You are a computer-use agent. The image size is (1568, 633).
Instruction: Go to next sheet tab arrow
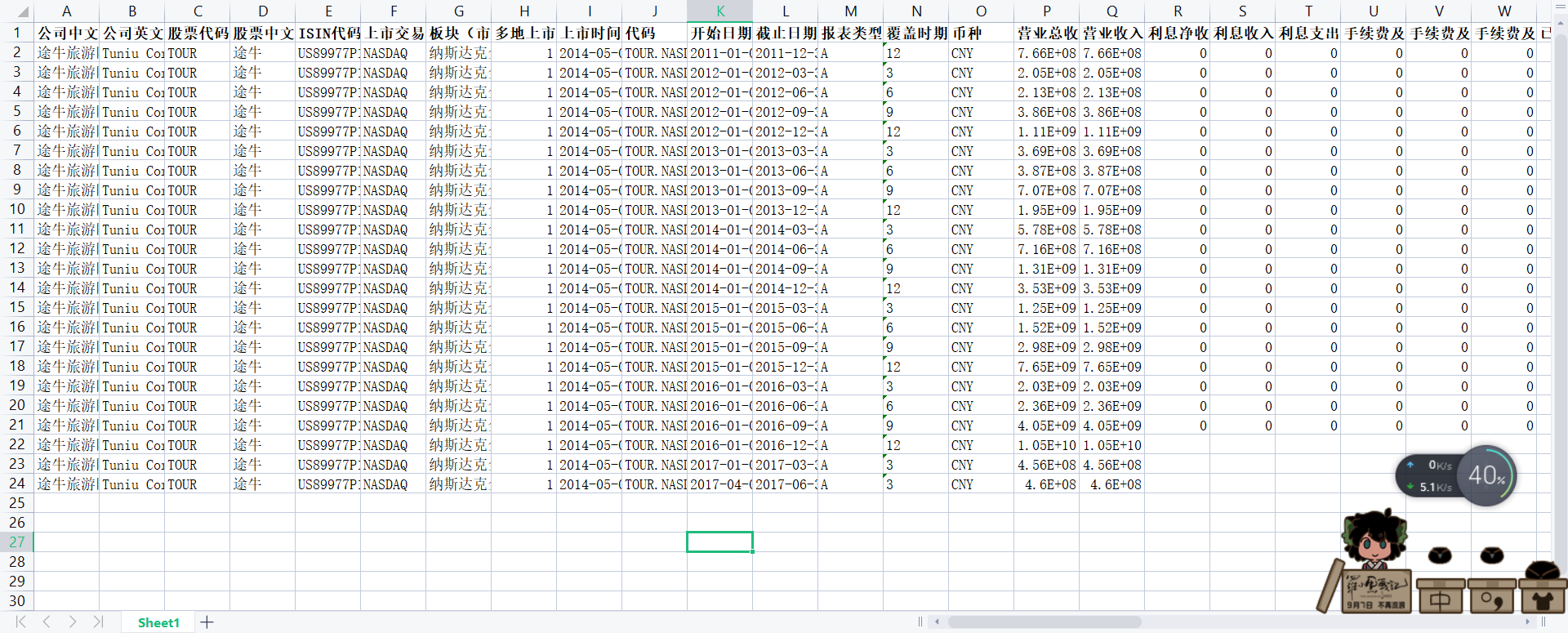(73, 622)
